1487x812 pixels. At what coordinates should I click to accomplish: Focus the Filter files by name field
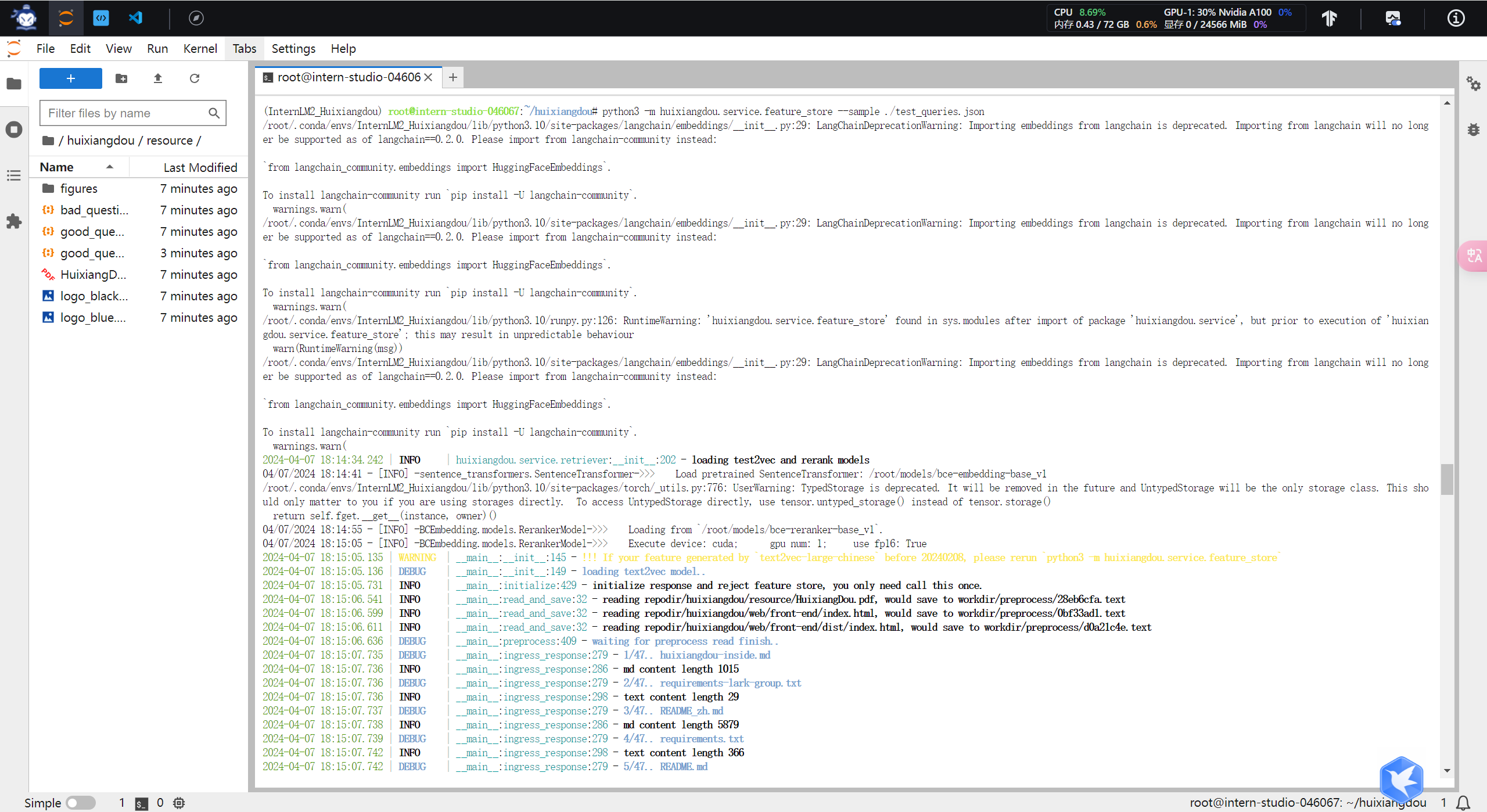click(132, 113)
